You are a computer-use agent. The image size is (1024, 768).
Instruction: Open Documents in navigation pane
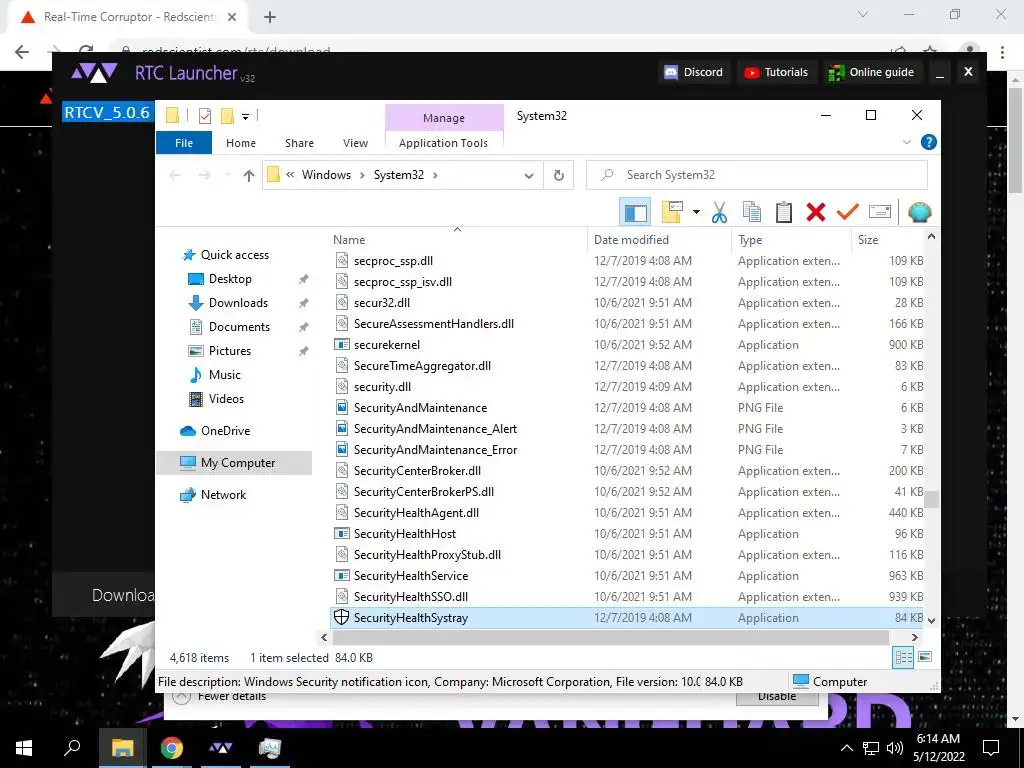pos(239,327)
